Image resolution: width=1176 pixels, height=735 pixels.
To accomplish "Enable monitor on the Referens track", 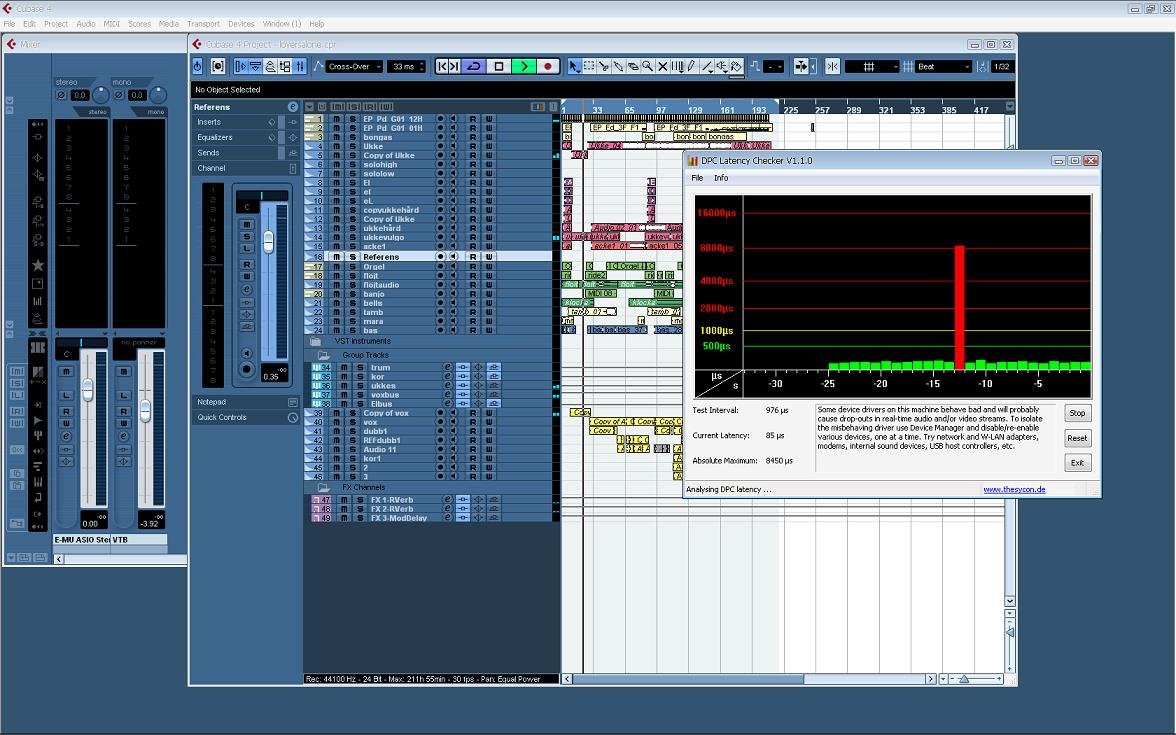I will [454, 256].
